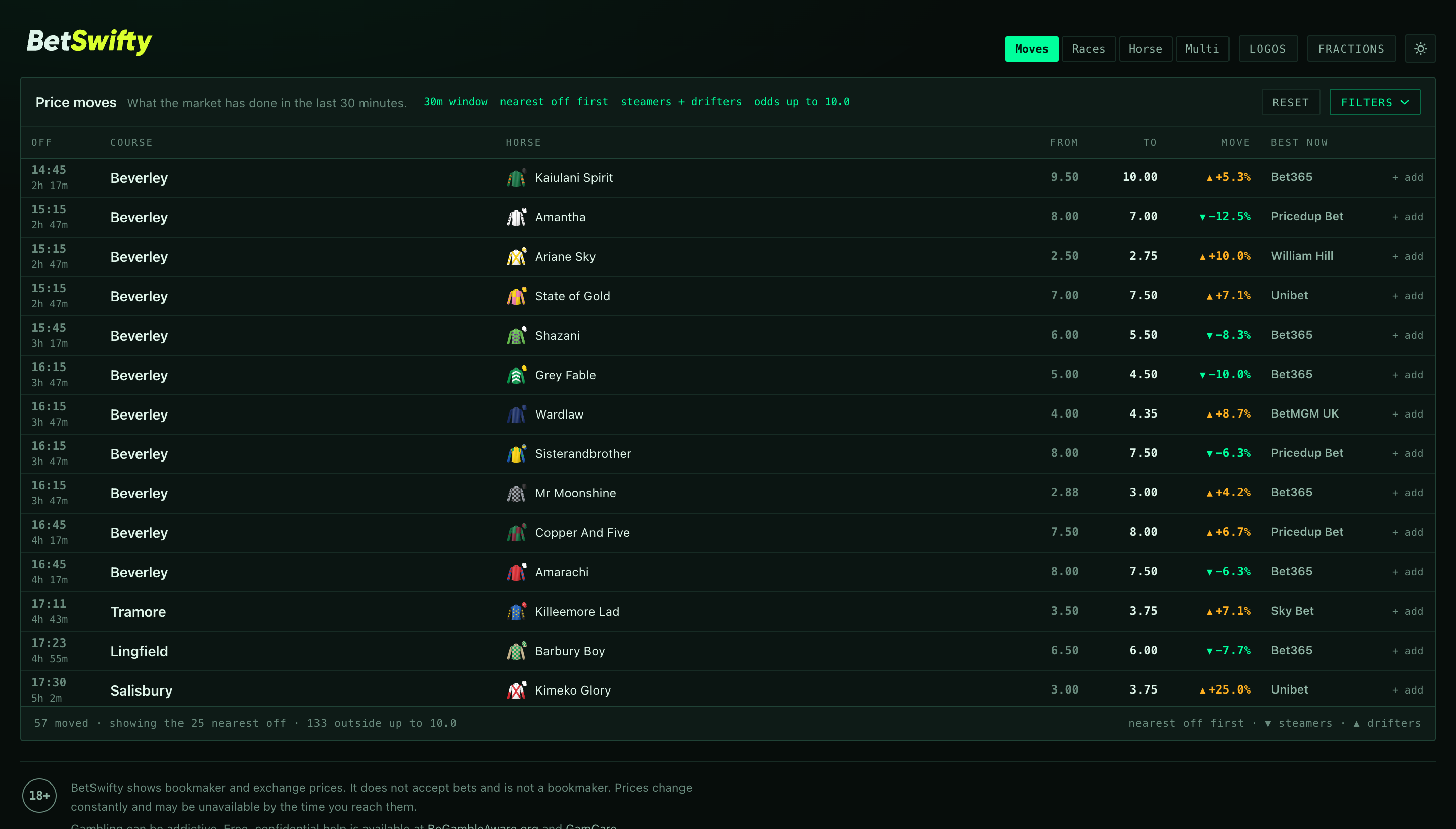Click Grey Fable silks icon
This screenshot has height=829, width=1456.
(x=517, y=375)
